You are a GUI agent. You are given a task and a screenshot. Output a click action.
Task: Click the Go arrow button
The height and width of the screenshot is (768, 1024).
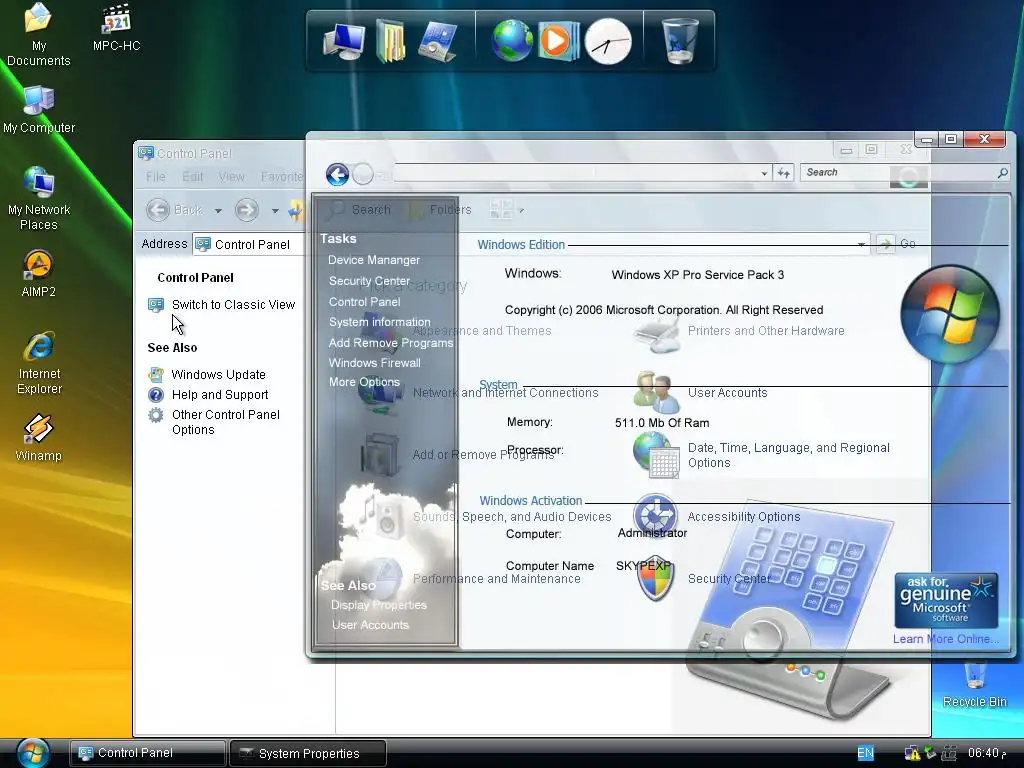click(x=886, y=244)
